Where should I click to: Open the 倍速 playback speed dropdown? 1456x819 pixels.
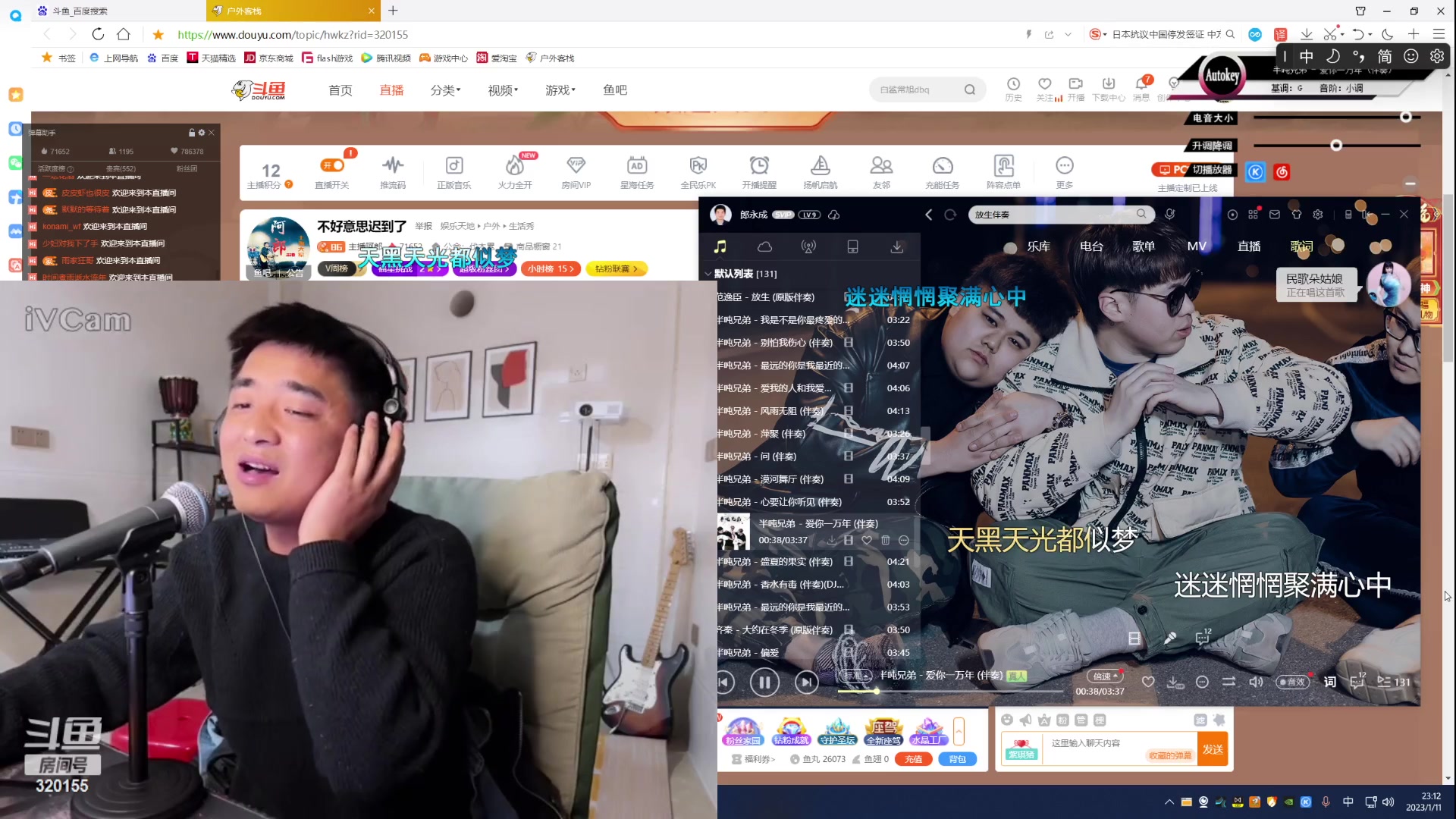pos(1103,676)
